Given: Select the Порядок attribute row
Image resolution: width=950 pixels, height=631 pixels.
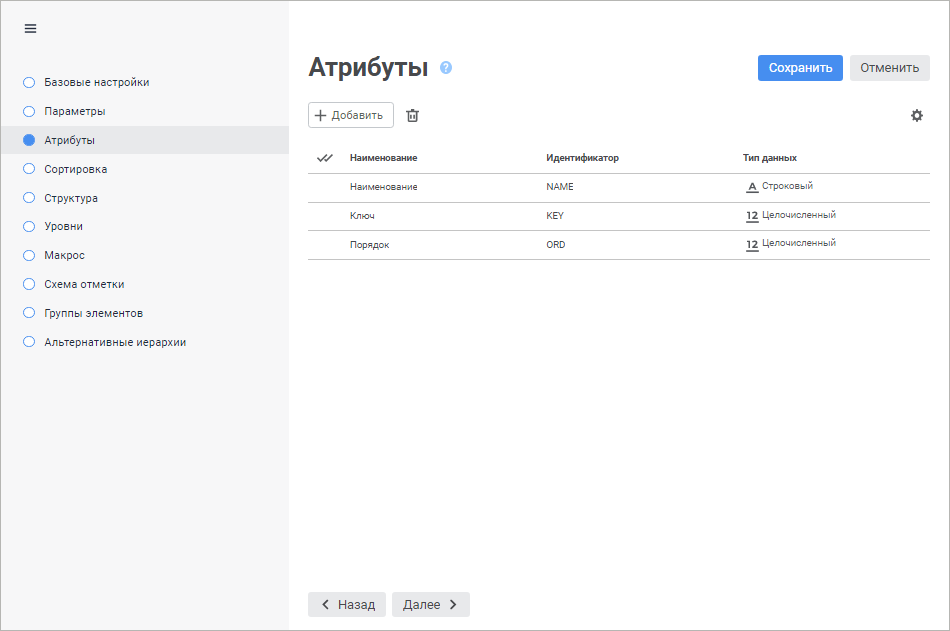Looking at the screenshot, I should (369, 245).
